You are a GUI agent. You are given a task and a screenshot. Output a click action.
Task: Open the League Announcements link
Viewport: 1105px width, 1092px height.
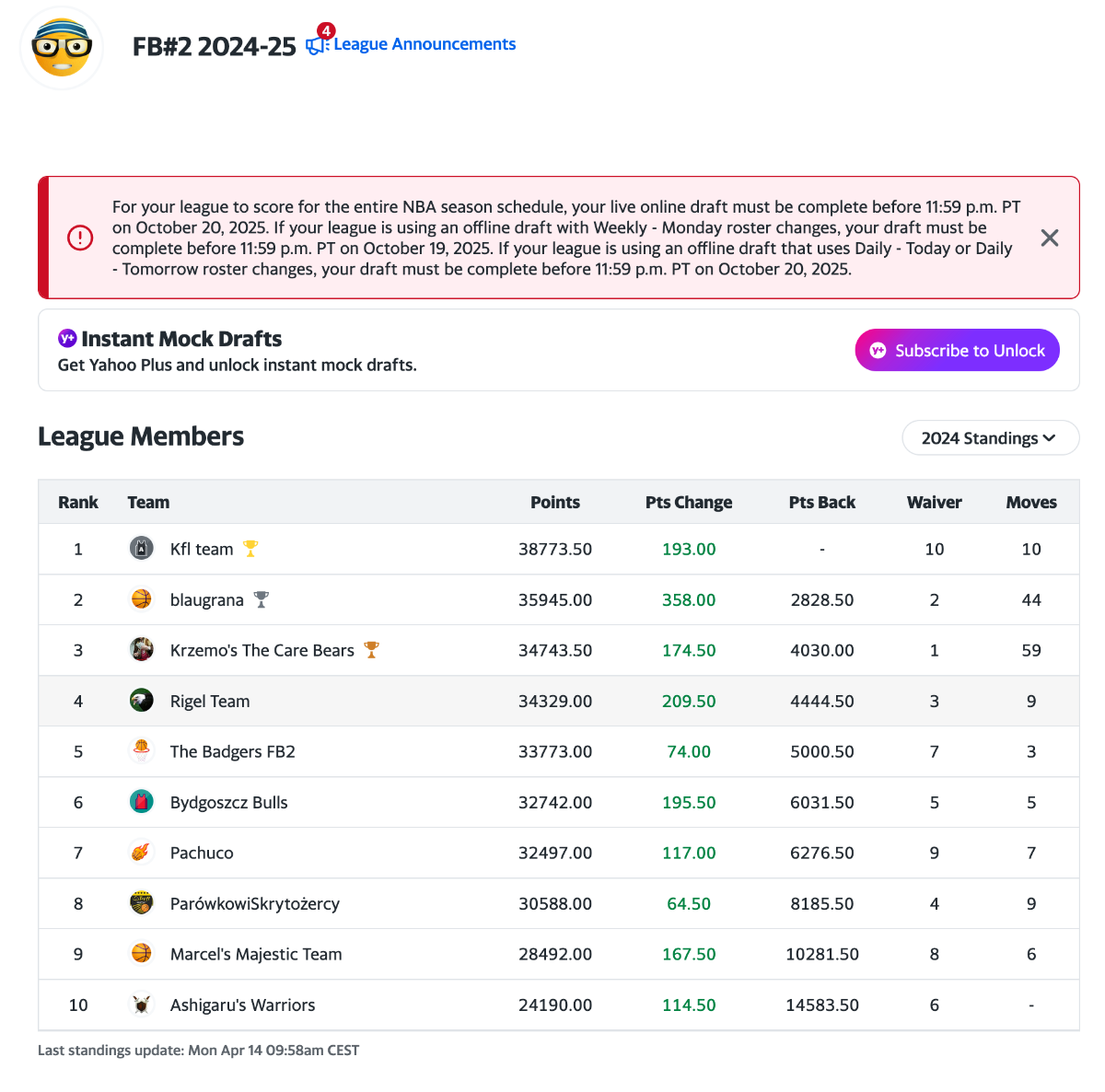pyautogui.click(x=425, y=44)
